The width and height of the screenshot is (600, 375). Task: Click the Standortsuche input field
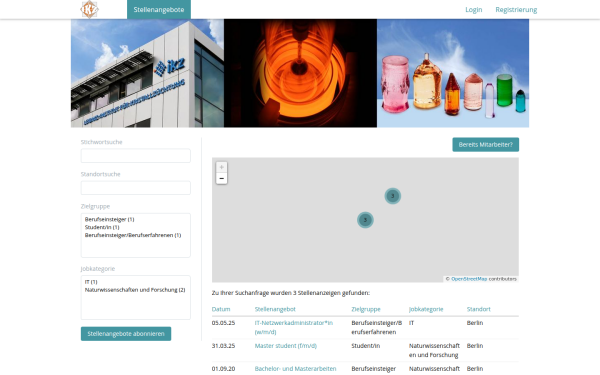click(135, 188)
